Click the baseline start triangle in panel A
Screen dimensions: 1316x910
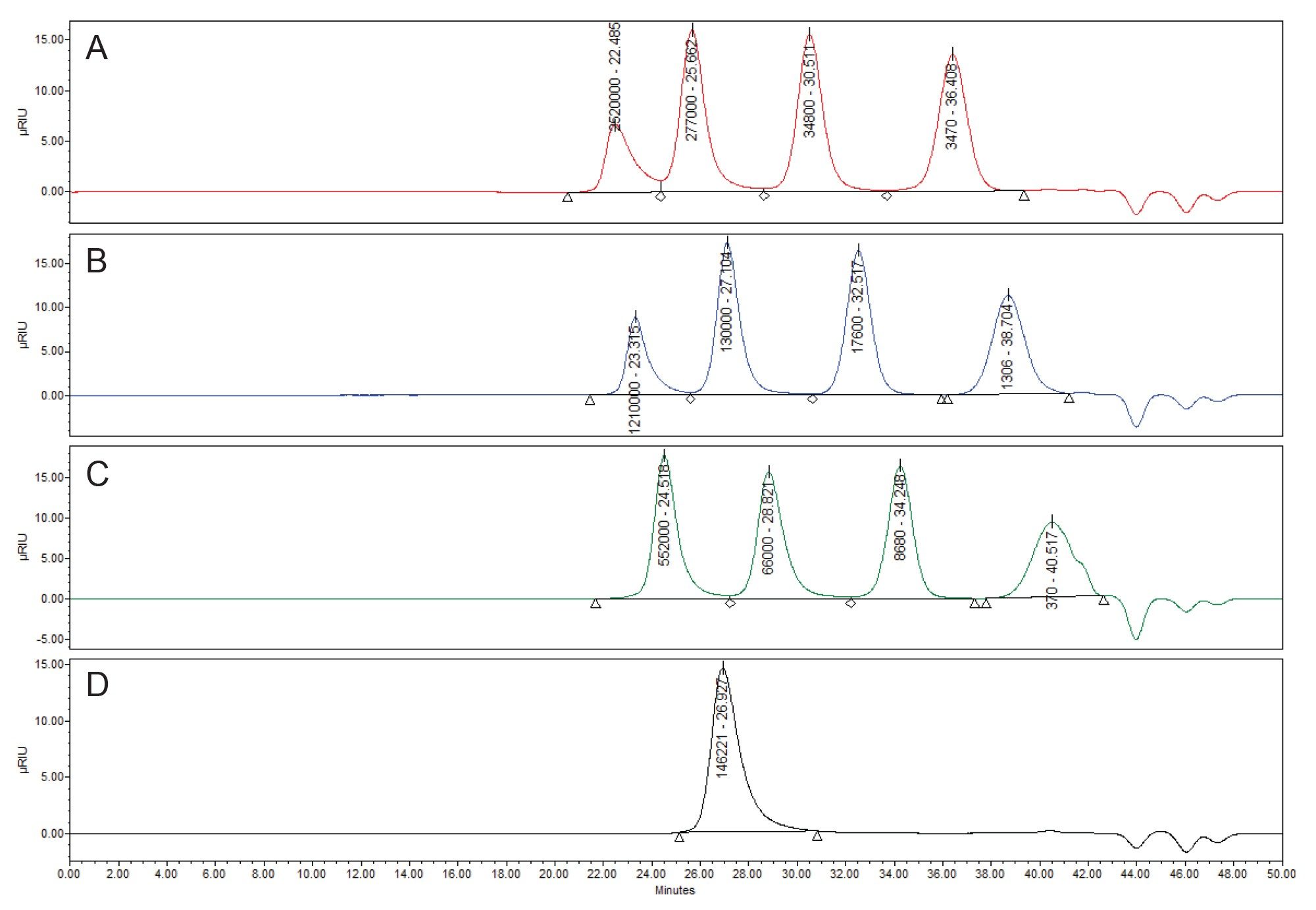click(x=567, y=197)
